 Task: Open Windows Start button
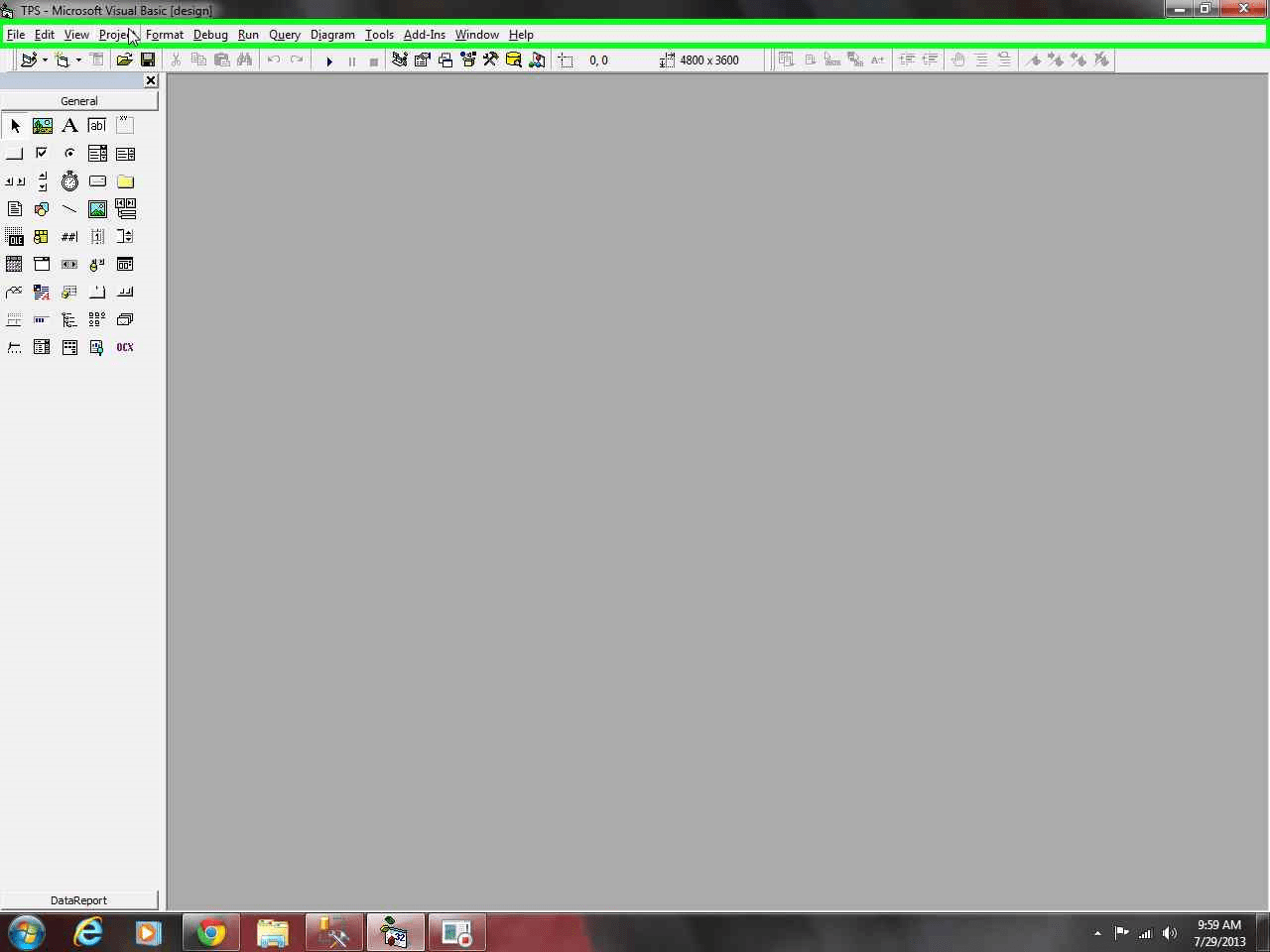pyautogui.click(x=27, y=933)
